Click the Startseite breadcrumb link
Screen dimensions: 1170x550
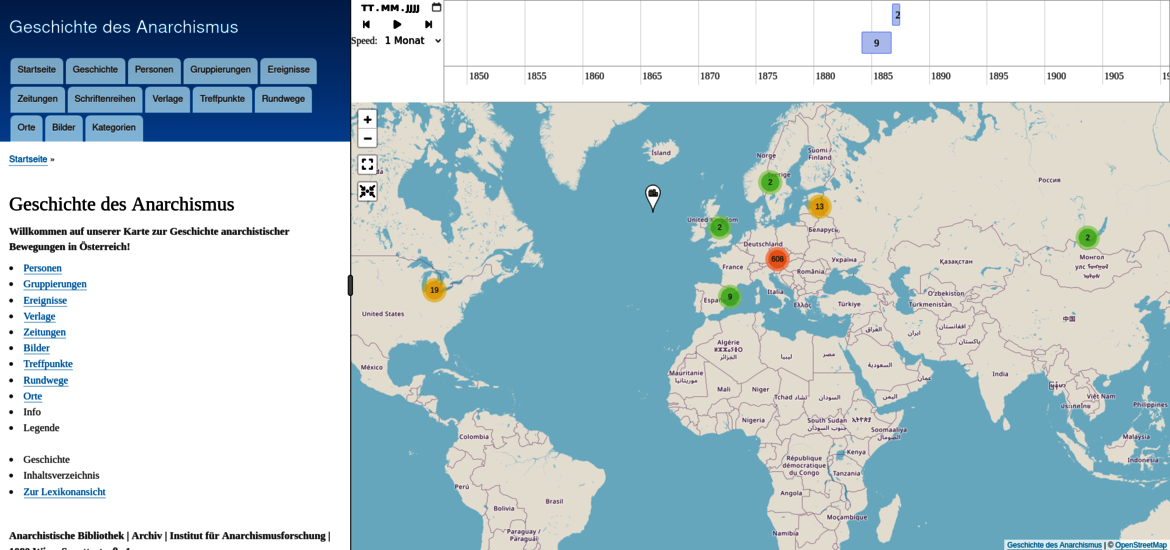click(x=28, y=159)
